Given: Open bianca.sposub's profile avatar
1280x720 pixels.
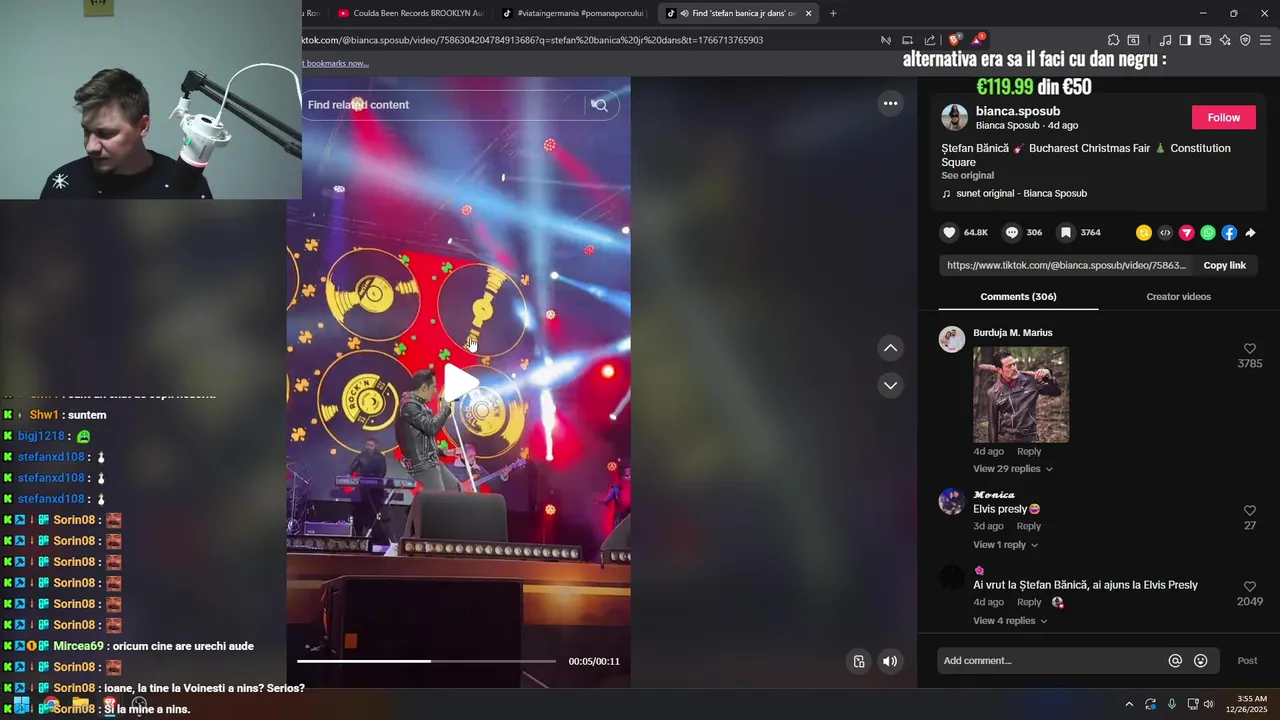Looking at the screenshot, I should point(954,117).
